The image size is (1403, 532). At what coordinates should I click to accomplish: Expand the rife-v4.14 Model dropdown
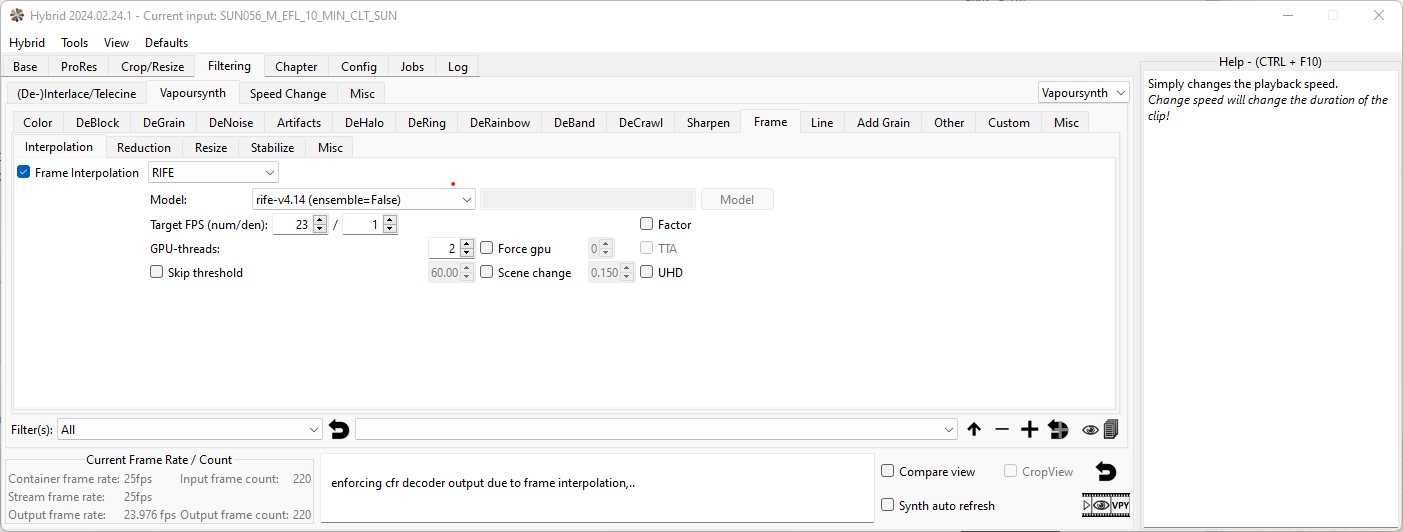coord(363,200)
